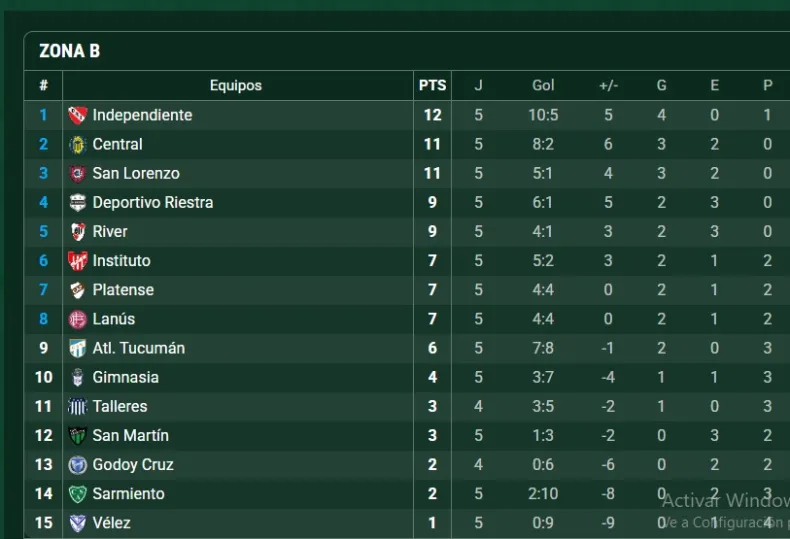The image size is (790, 539).
Task: Click the Independiente team crest icon
Action: [x=77, y=115]
